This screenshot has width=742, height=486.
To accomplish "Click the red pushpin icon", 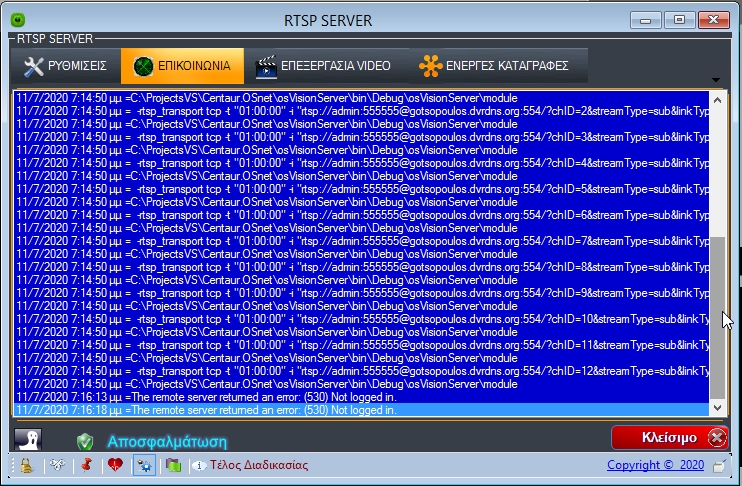I will pos(86,465).
